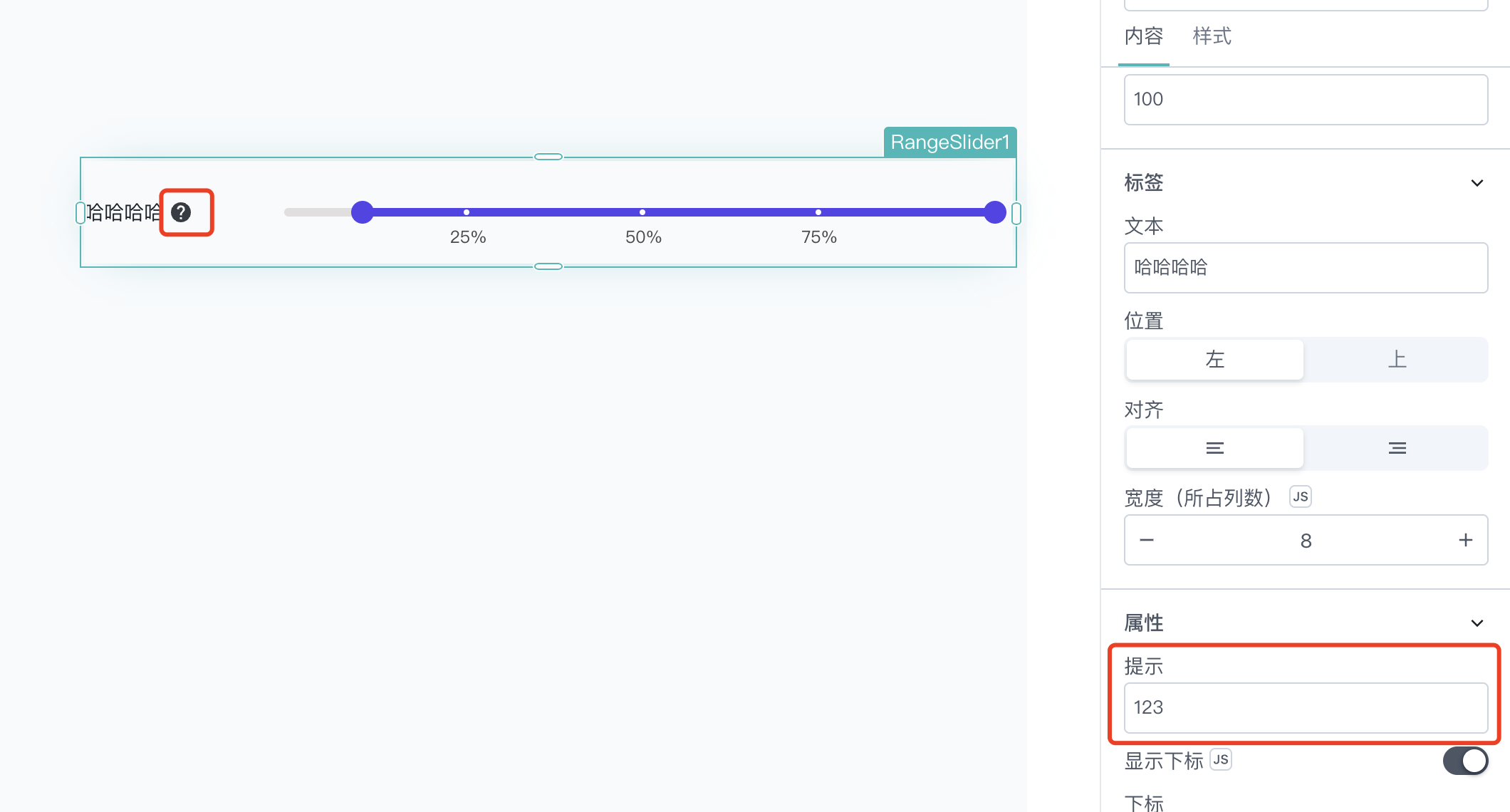Set label position to 左
The width and height of the screenshot is (1510, 812).
(x=1215, y=360)
